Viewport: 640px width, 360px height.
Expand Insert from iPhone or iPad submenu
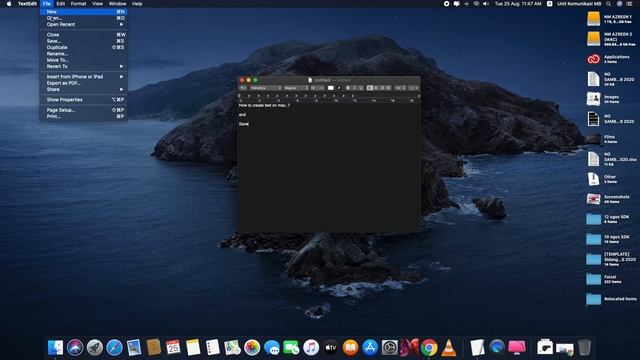(x=84, y=77)
